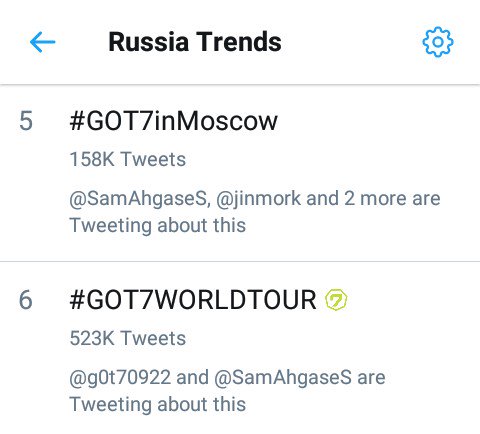Viewport: 480px width, 434px height.
Task: Open @jinmork mention in trend five
Action: coord(259,199)
